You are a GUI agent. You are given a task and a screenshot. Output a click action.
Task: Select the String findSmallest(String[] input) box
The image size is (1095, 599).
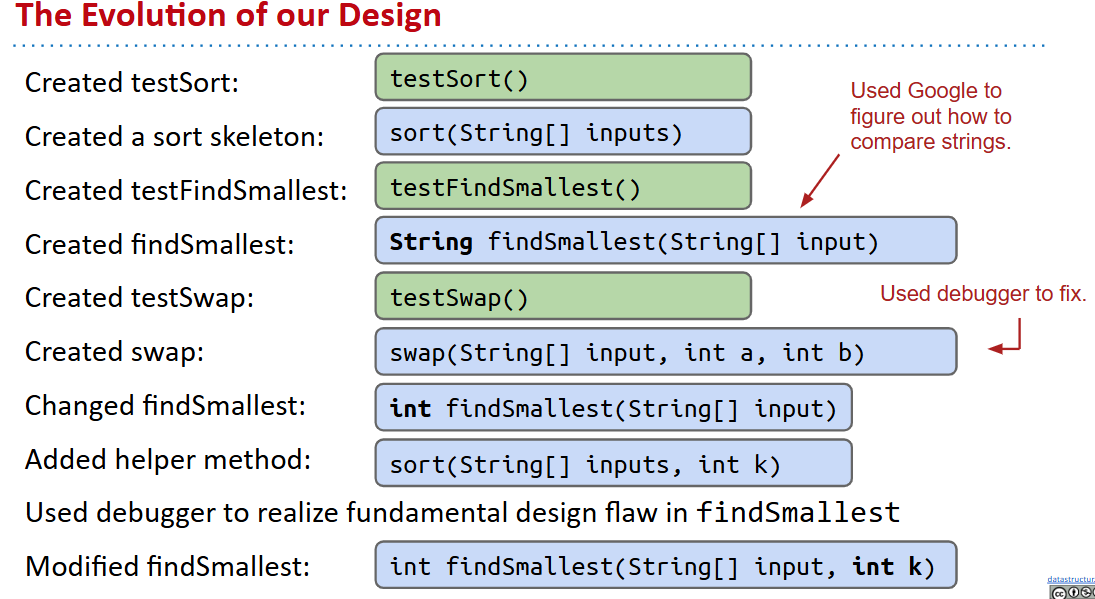pyautogui.click(x=665, y=241)
